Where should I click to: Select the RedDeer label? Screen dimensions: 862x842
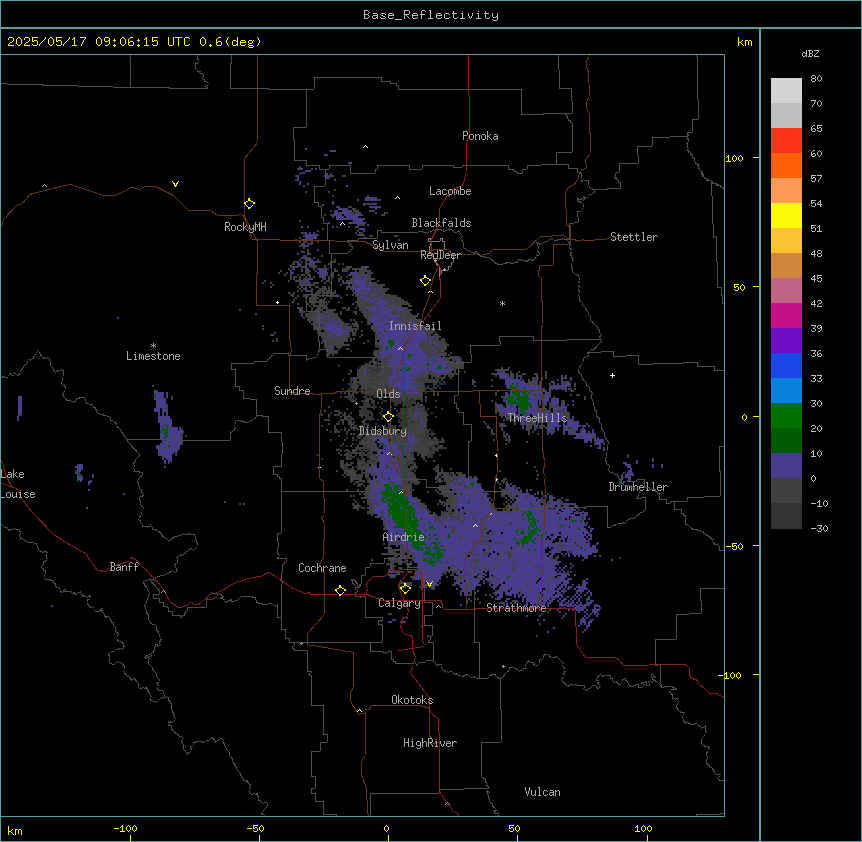click(440, 255)
